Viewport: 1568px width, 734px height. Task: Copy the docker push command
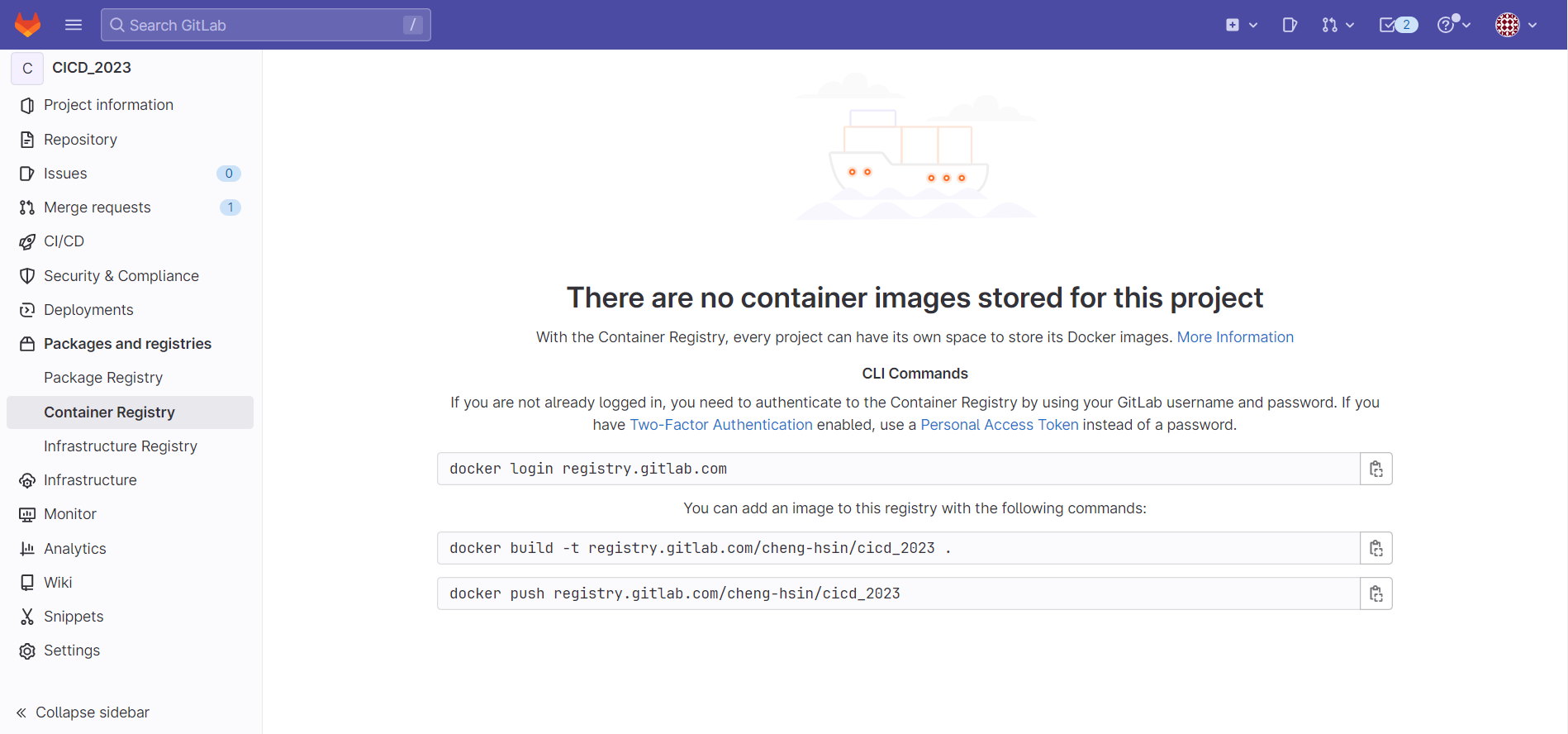(1376, 593)
